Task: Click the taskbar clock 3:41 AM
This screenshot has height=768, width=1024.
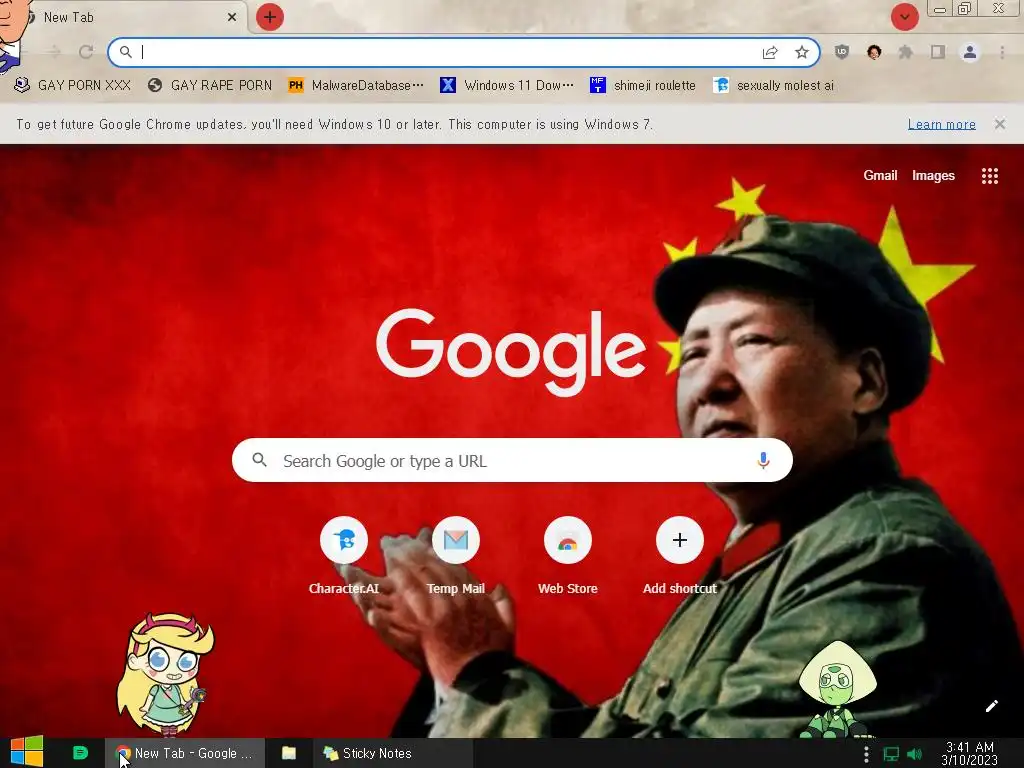Action: pos(970,753)
